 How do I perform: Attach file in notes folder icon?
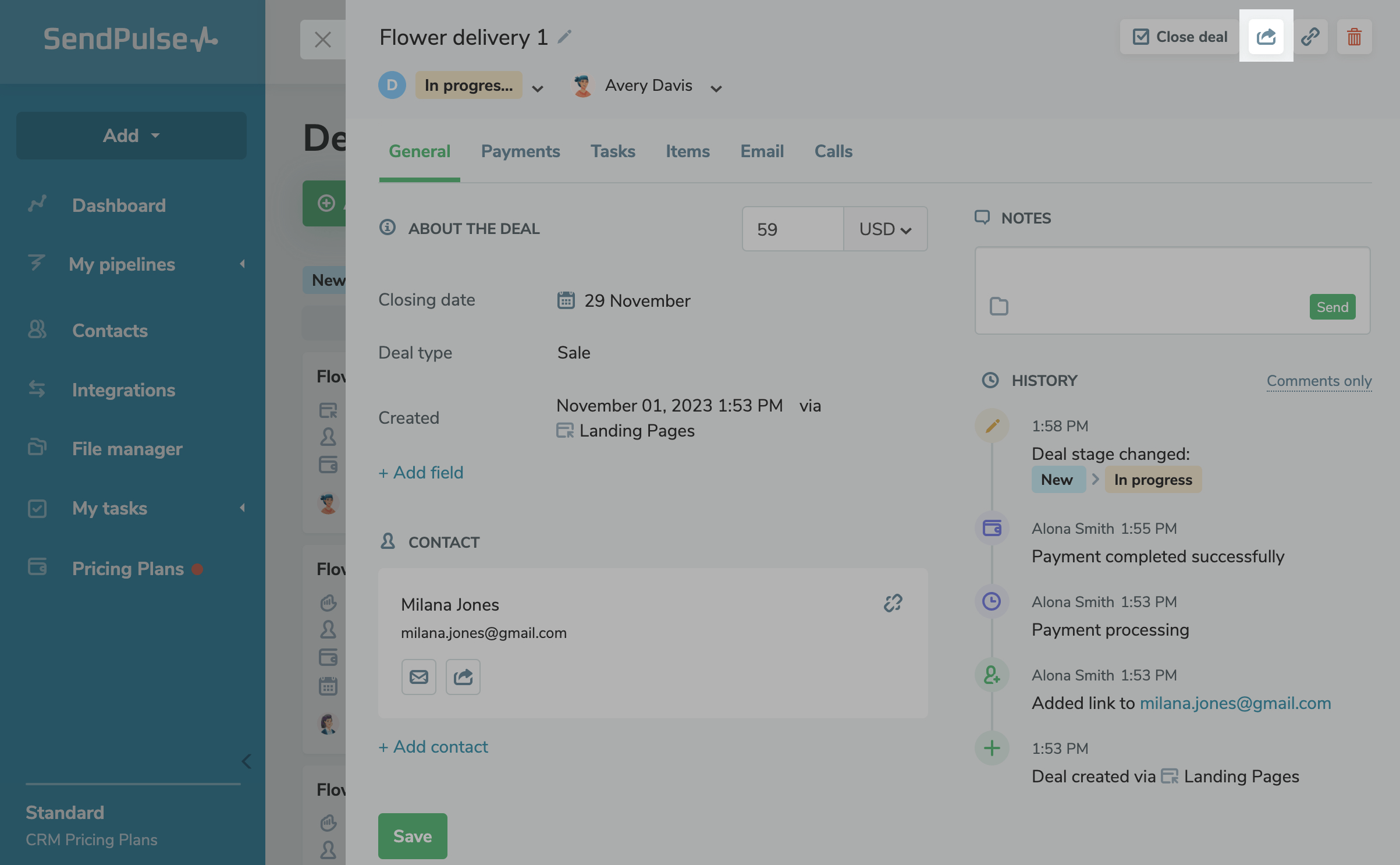tap(999, 306)
